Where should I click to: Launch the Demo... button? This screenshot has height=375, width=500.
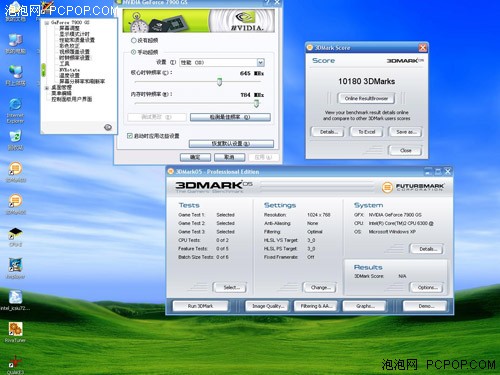[x=425, y=306]
